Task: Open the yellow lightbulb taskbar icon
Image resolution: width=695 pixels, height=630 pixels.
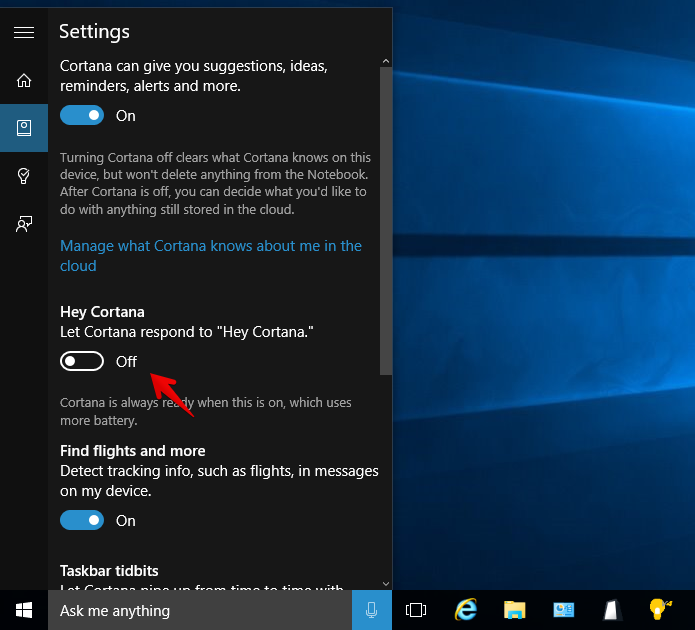Action: click(x=660, y=609)
